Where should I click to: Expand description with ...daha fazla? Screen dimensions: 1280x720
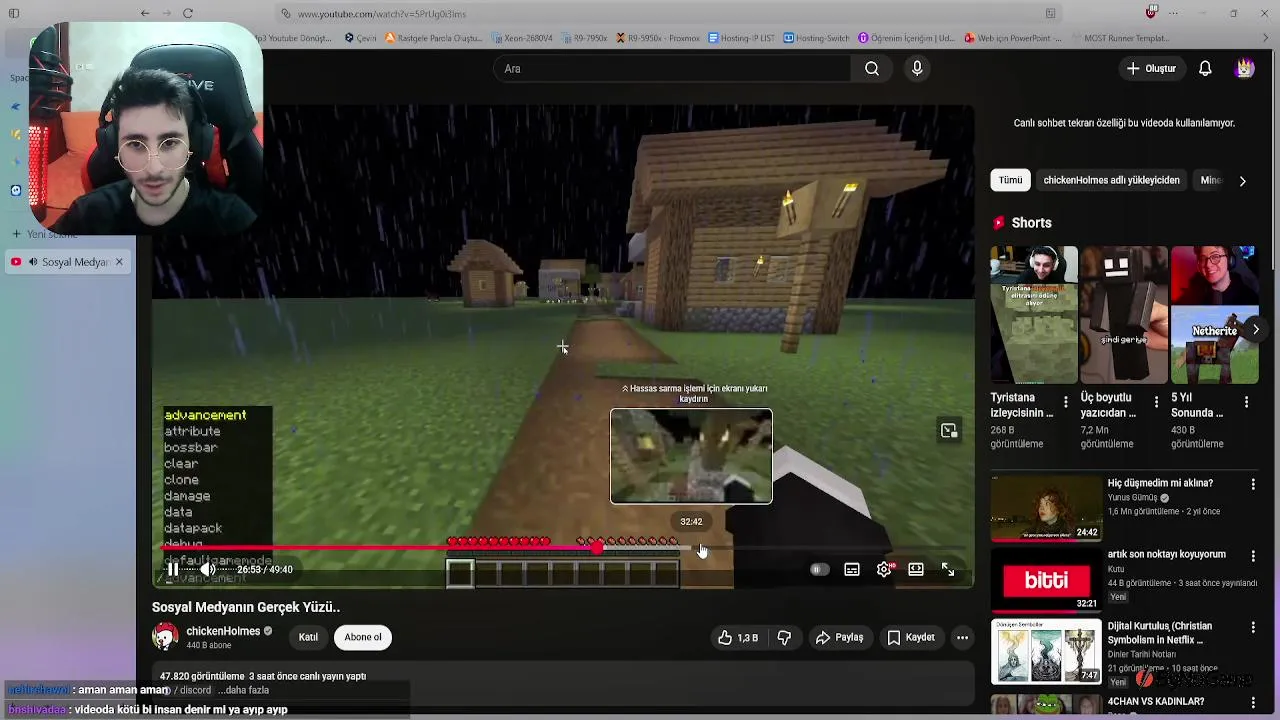(244, 690)
